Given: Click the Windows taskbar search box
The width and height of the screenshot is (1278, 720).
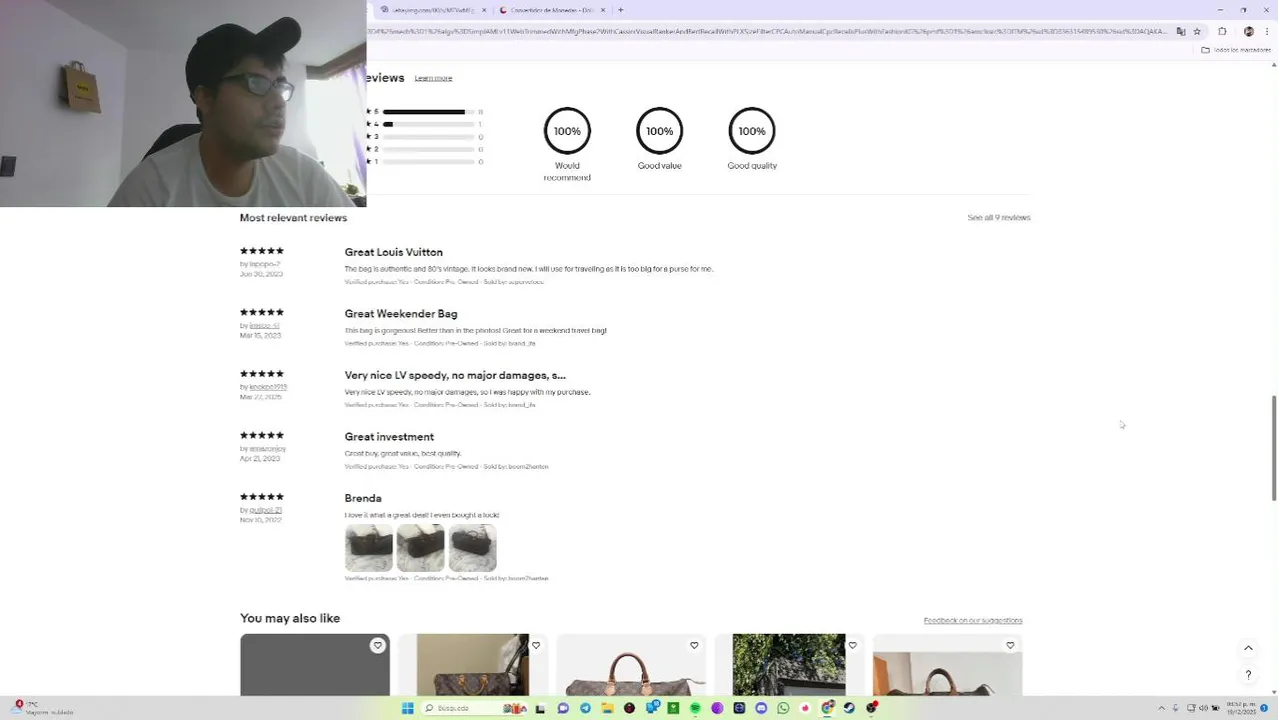Looking at the screenshot, I should [x=476, y=708].
